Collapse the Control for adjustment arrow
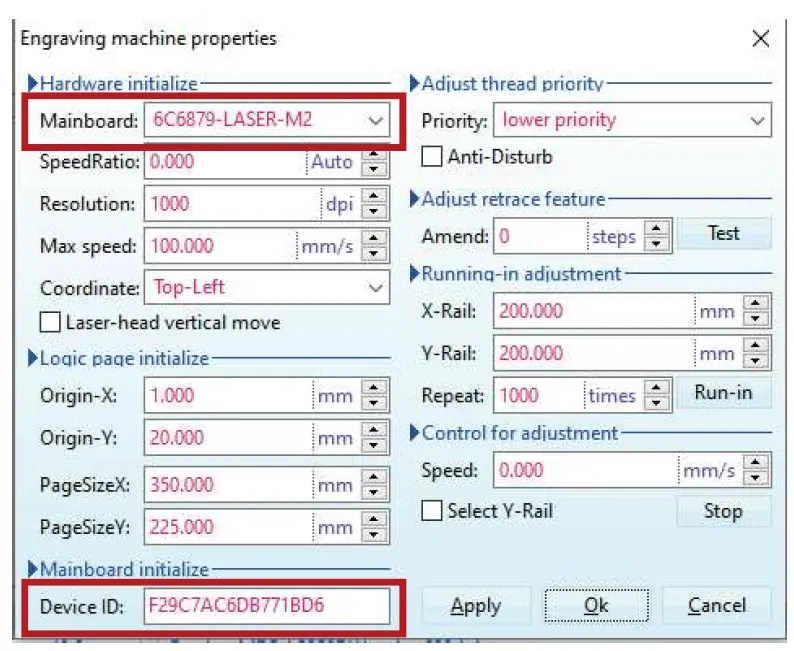The height and width of the screenshot is (651, 794). coord(414,433)
